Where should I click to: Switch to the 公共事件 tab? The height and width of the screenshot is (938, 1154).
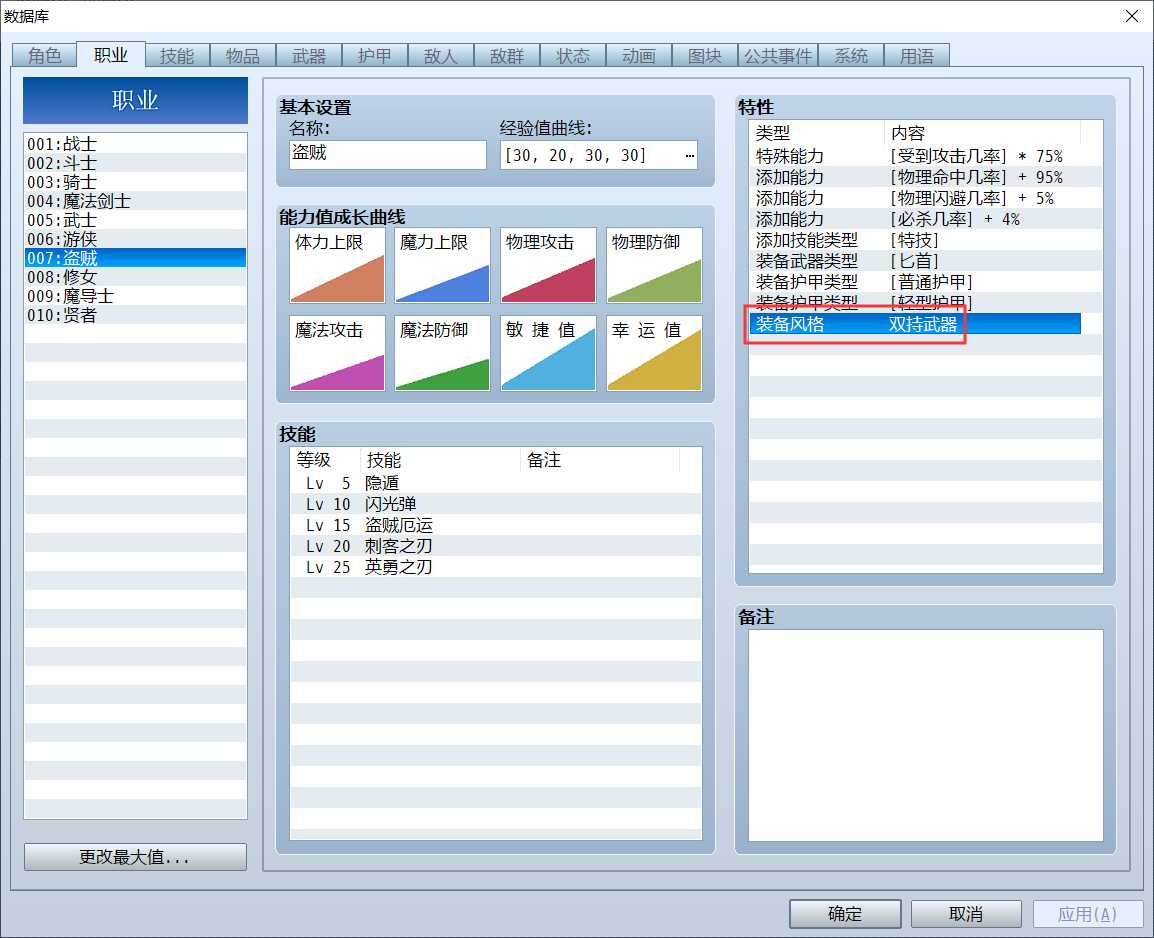coord(778,56)
